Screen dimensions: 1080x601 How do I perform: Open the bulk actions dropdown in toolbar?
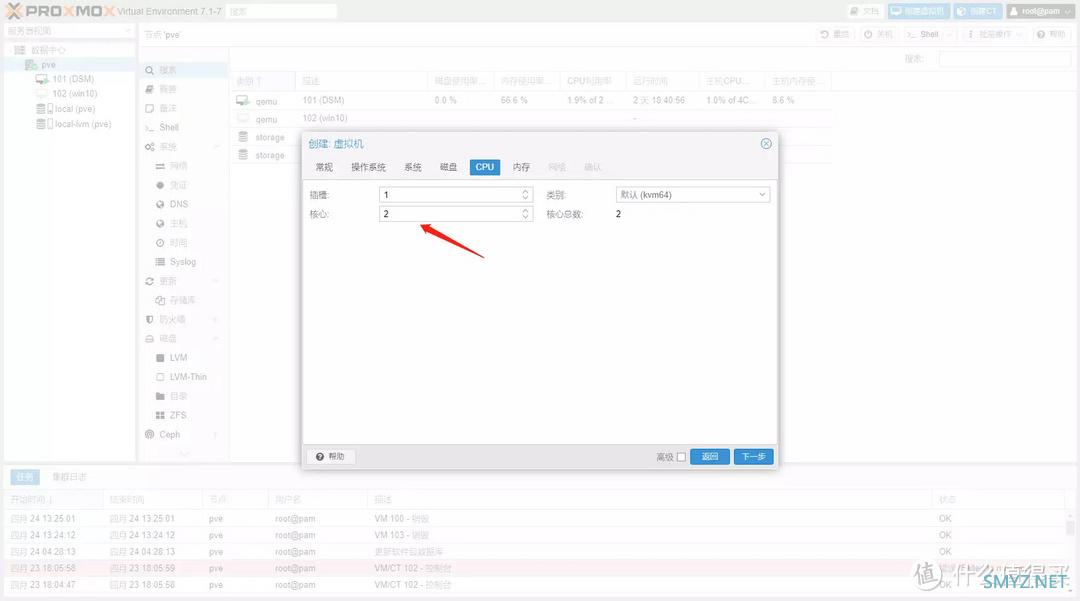click(995, 34)
